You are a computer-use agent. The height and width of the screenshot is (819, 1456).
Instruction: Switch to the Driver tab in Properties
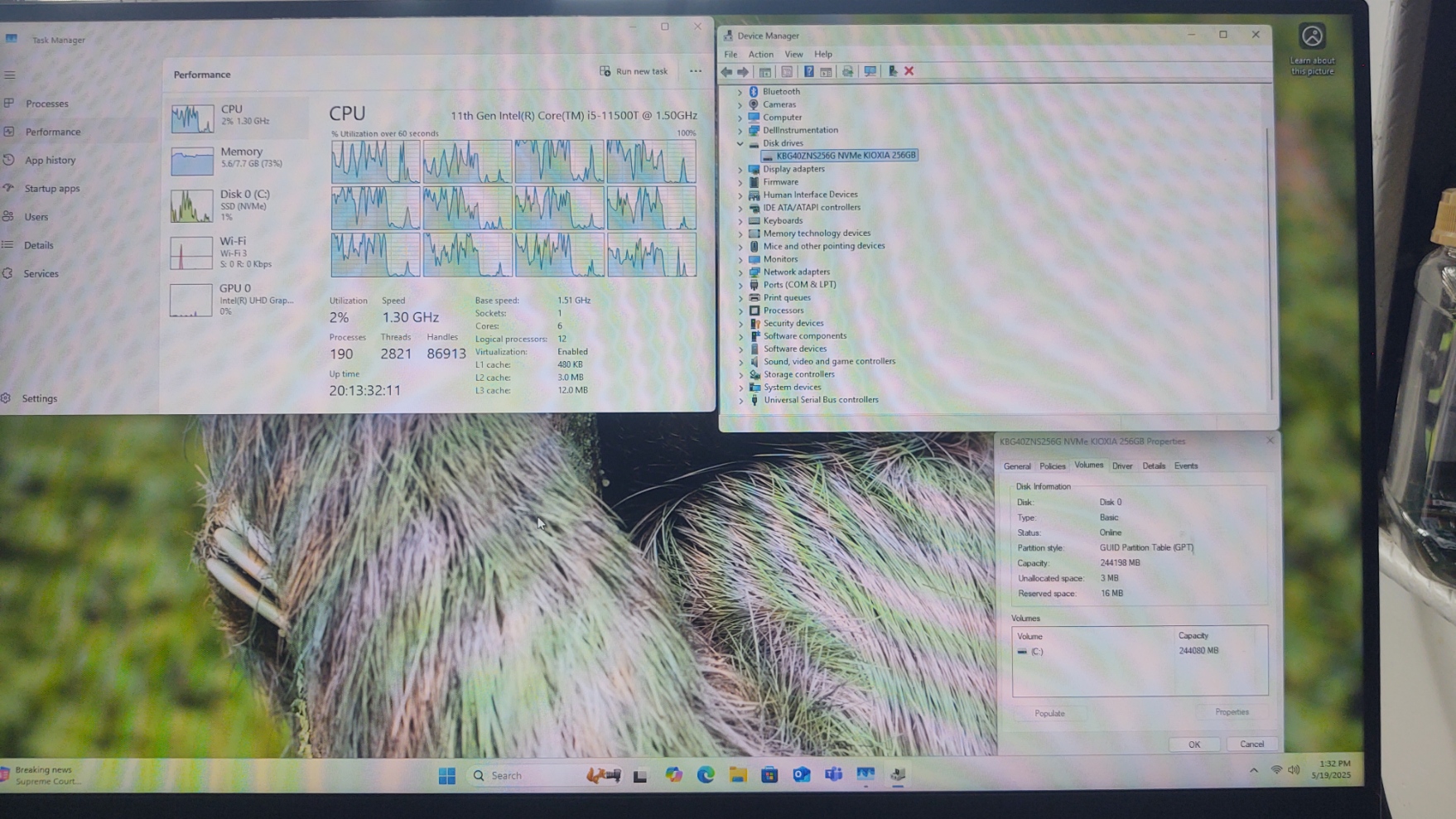tap(1122, 466)
